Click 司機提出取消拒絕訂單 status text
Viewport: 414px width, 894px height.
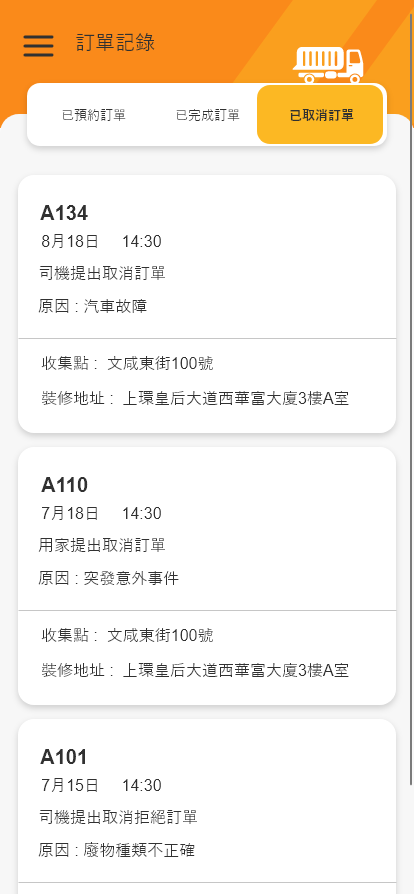pos(119,818)
